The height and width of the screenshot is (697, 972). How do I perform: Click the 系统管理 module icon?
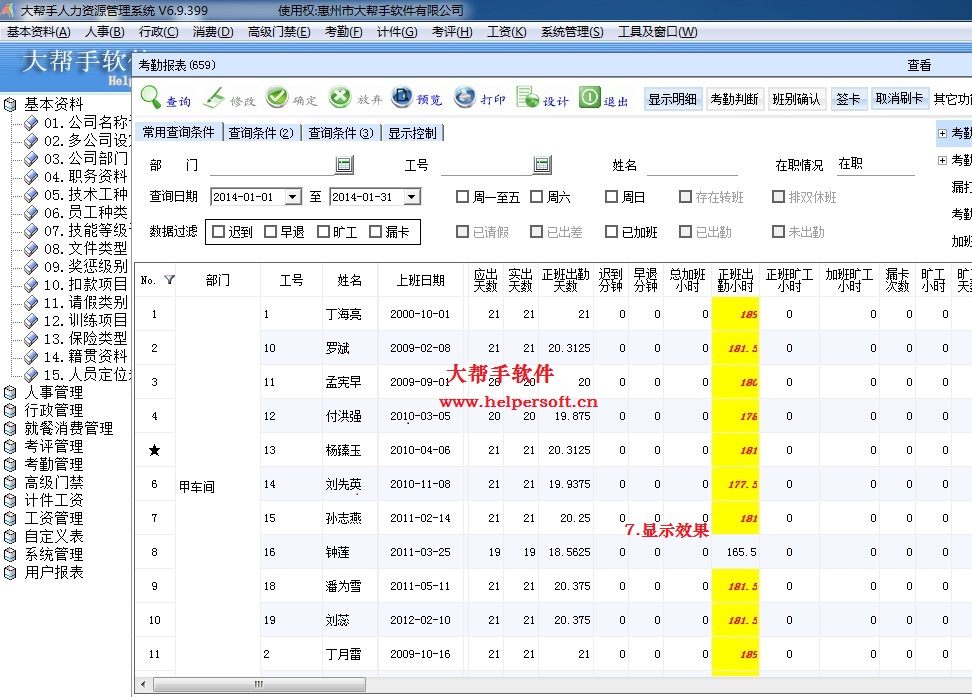point(10,554)
